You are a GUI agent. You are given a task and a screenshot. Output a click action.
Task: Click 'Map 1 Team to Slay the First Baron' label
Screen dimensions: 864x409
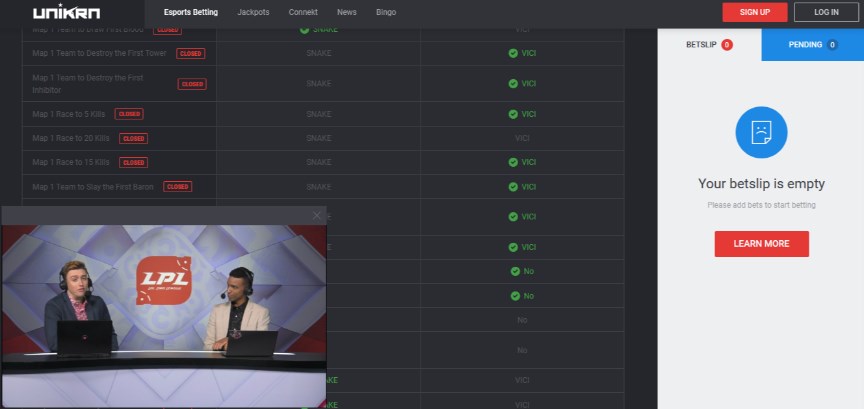pos(93,187)
